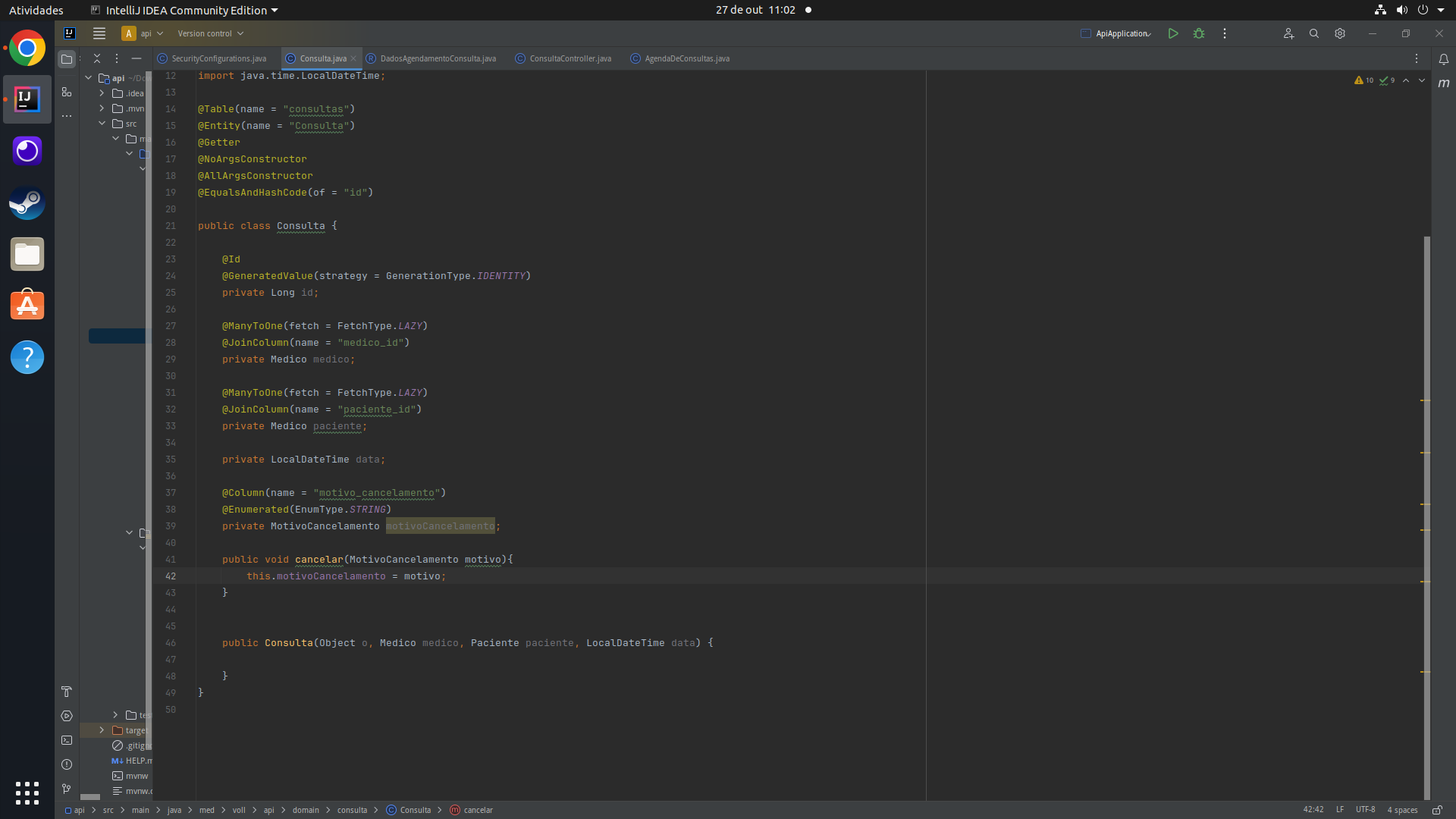Switch to DadosAgendamentoConsulta.java tab
The image size is (1456, 819).
431,58
